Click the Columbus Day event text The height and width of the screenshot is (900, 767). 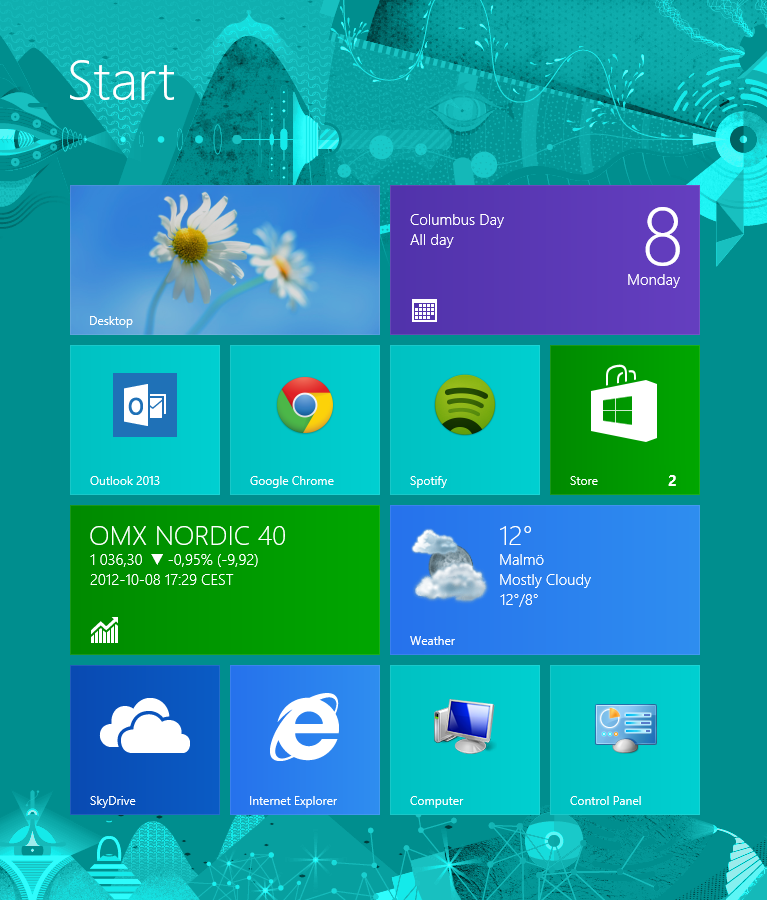pos(457,220)
